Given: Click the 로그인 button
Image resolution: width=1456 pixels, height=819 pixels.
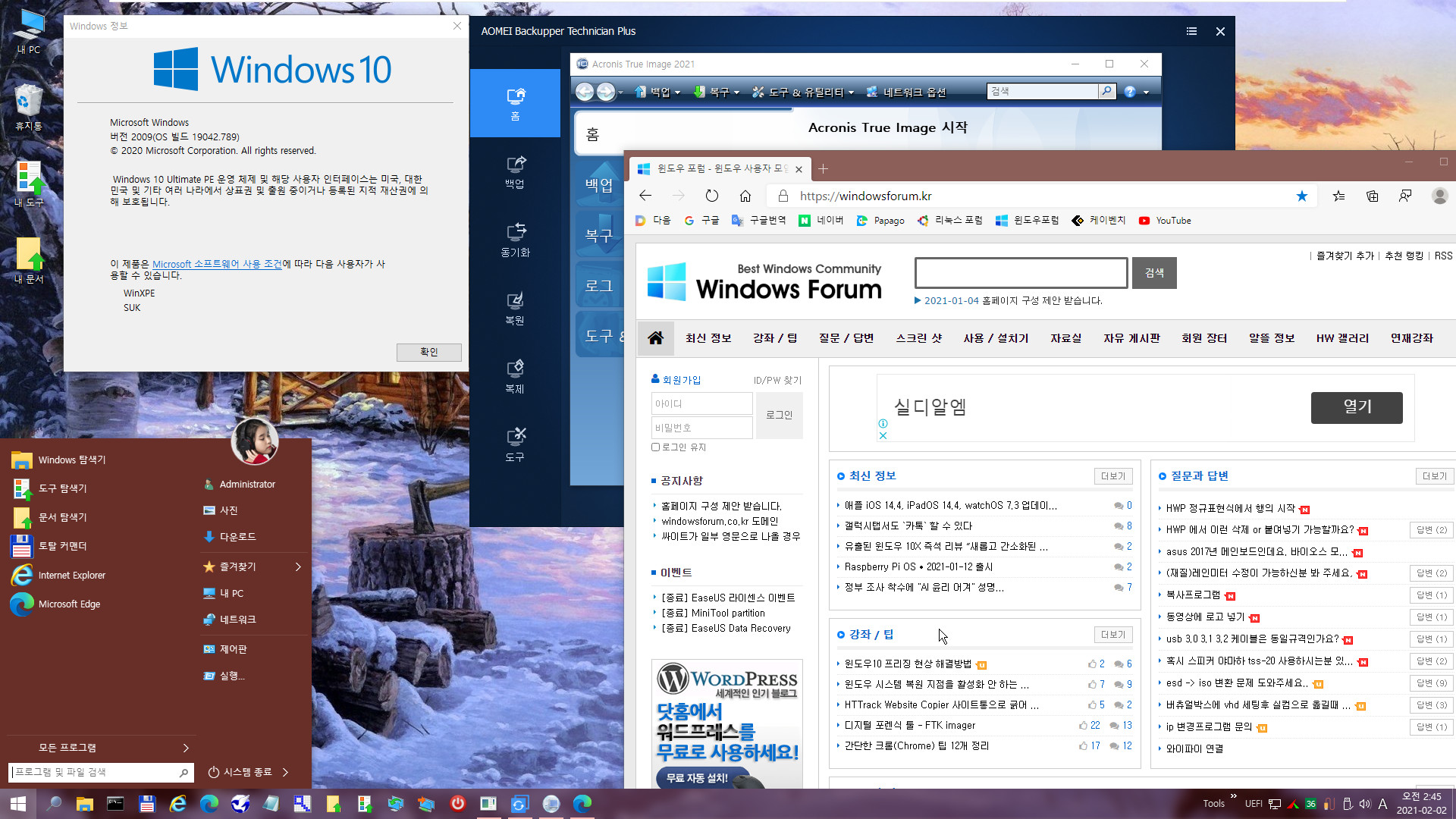Looking at the screenshot, I should point(779,415).
